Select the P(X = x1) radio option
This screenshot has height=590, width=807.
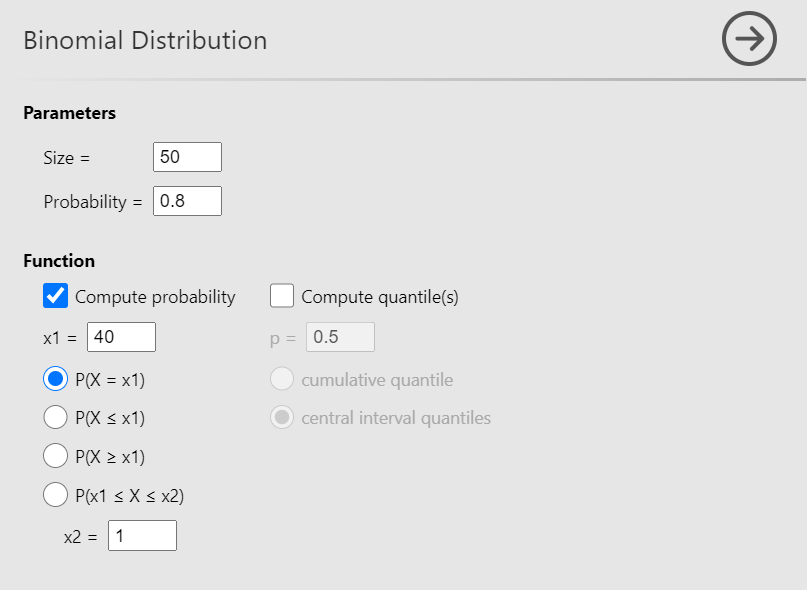pos(56,379)
